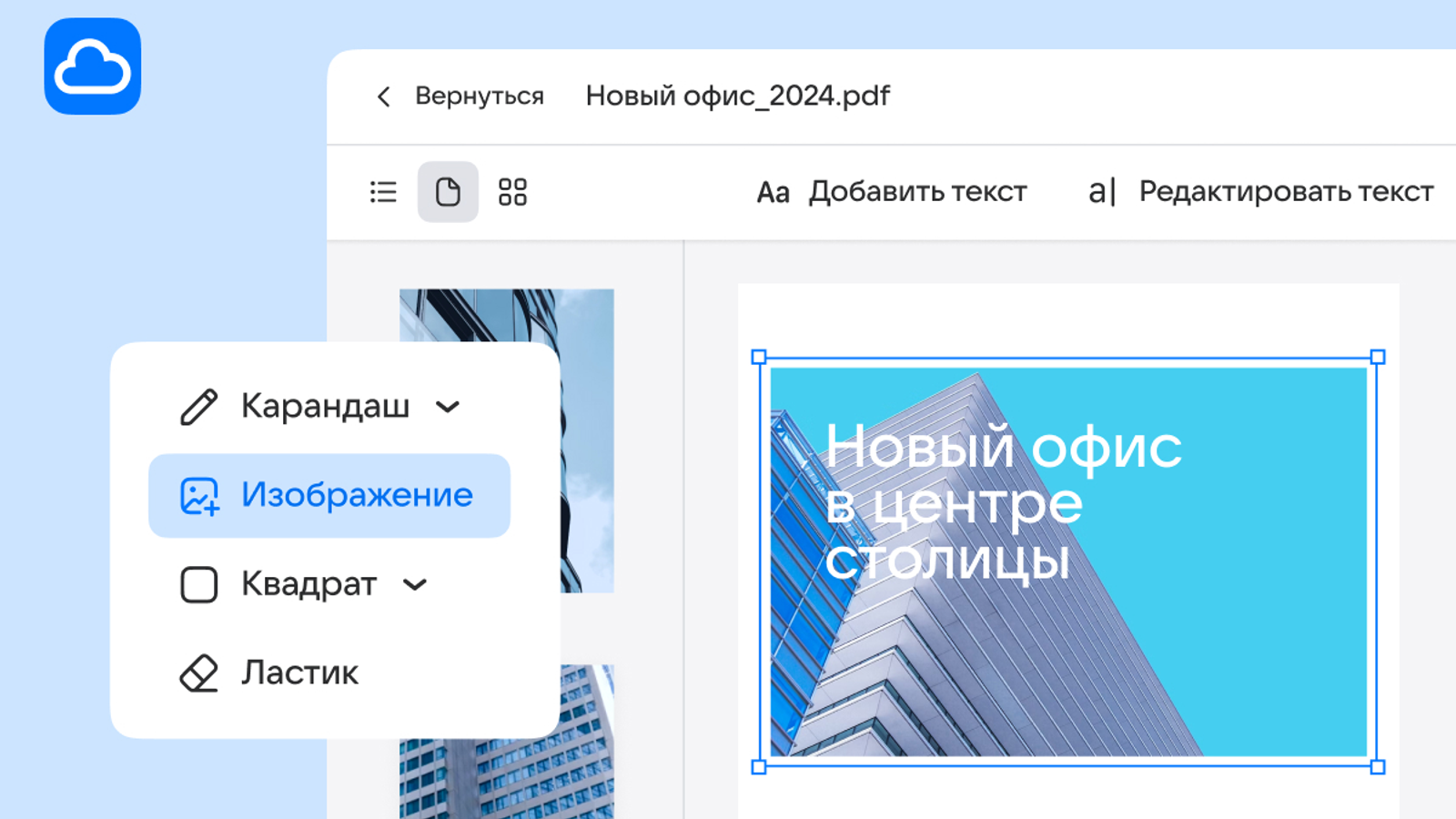This screenshot has width=1456, height=819.
Task: Click the top-left resize handle of selected image
Action: click(x=759, y=357)
